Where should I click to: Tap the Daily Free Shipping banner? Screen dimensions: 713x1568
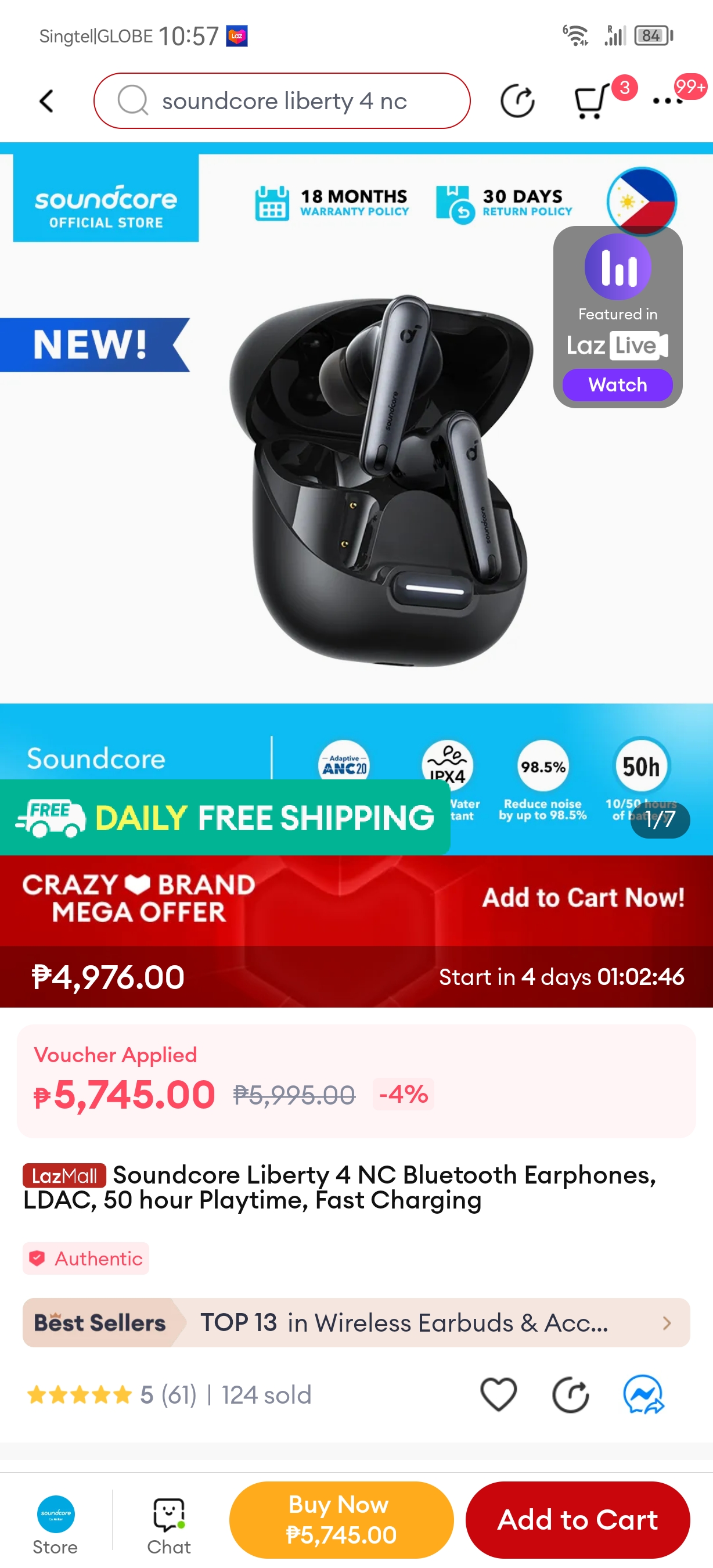(225, 818)
